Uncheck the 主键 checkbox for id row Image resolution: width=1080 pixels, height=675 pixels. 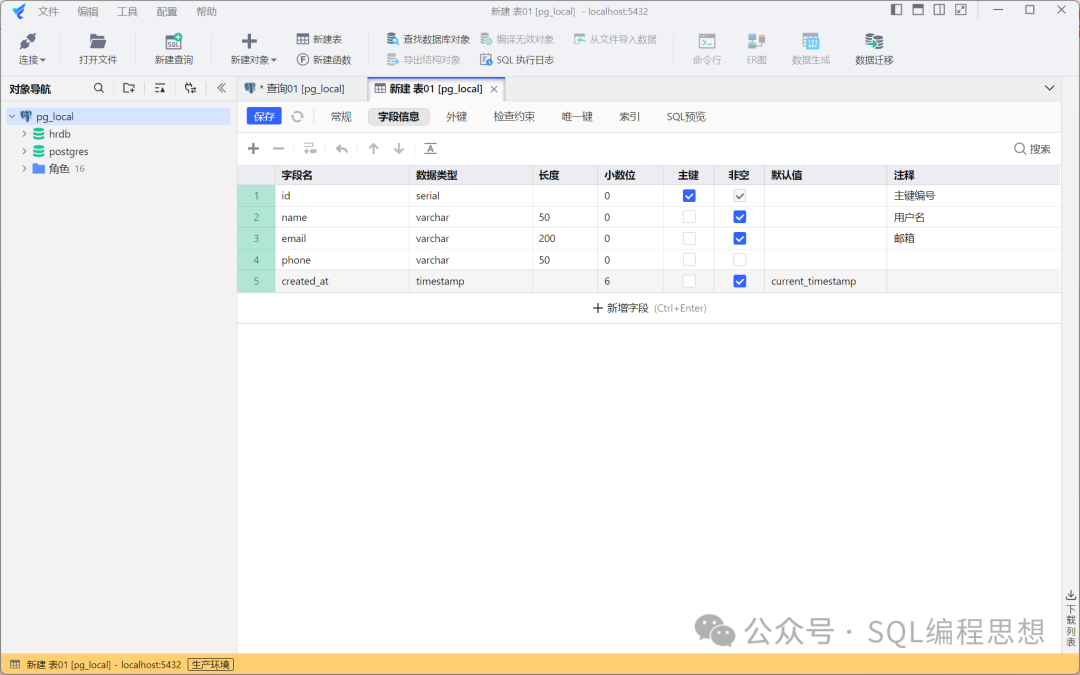point(688,195)
